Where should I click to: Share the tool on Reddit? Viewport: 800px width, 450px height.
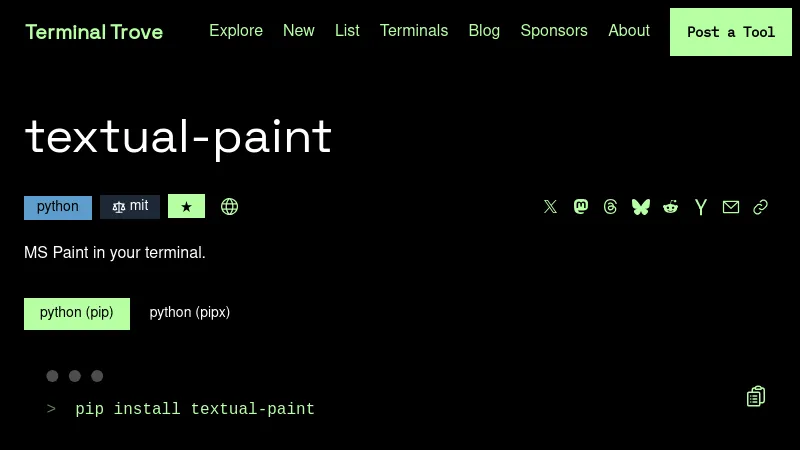tap(671, 207)
